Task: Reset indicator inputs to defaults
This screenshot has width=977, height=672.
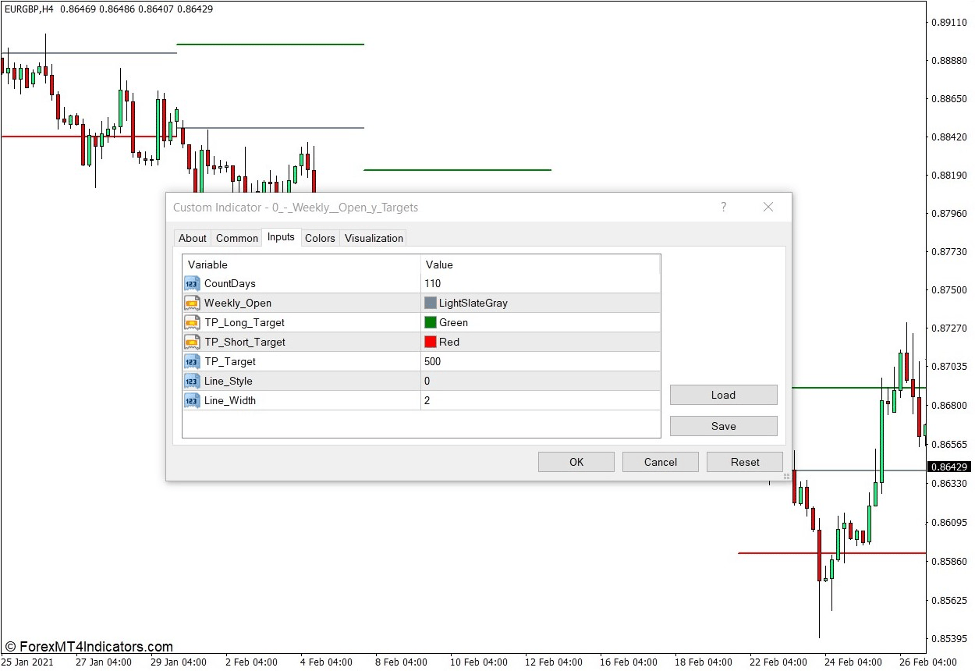Action: coord(743,461)
